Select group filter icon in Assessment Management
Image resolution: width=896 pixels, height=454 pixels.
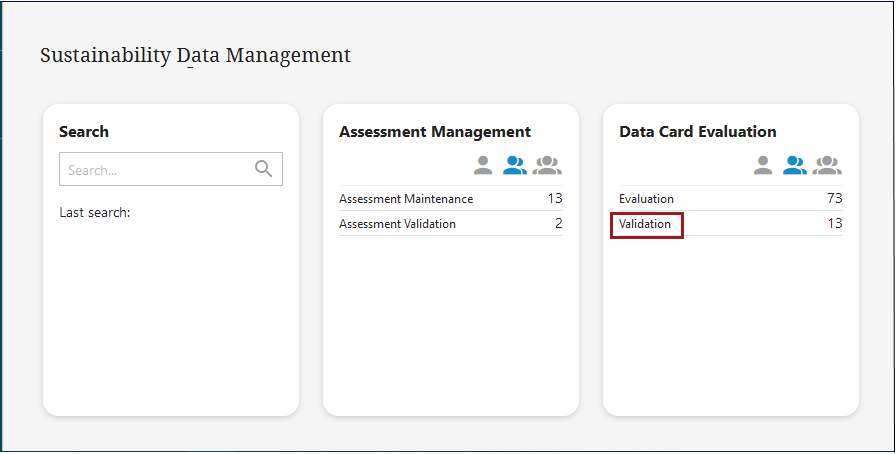point(547,165)
